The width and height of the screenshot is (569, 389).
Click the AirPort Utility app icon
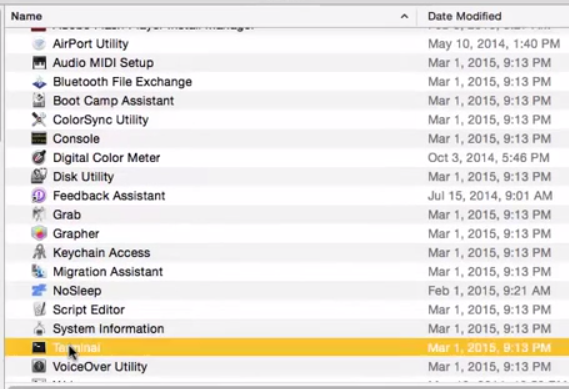pos(39,44)
